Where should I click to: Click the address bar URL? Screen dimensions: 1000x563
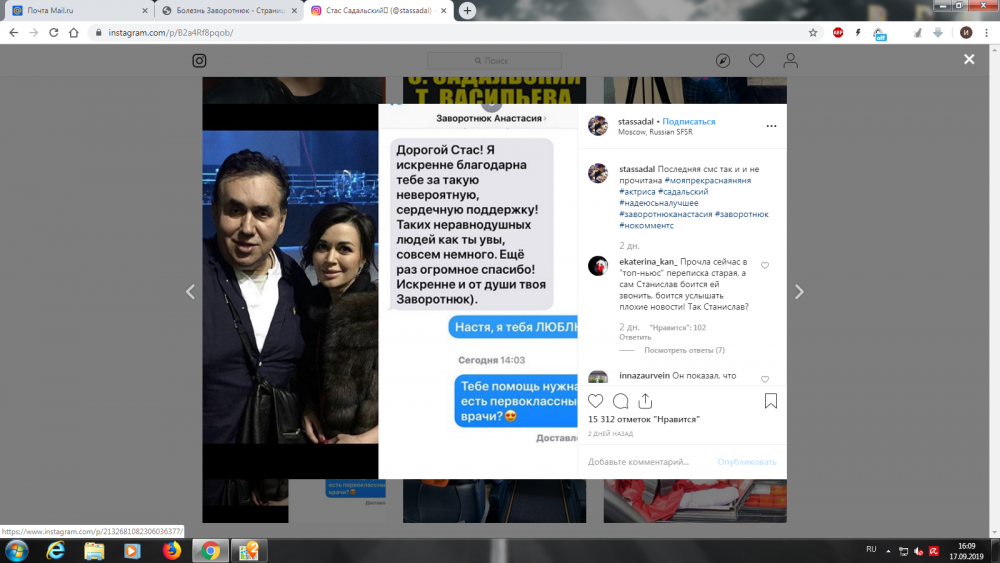170,33
